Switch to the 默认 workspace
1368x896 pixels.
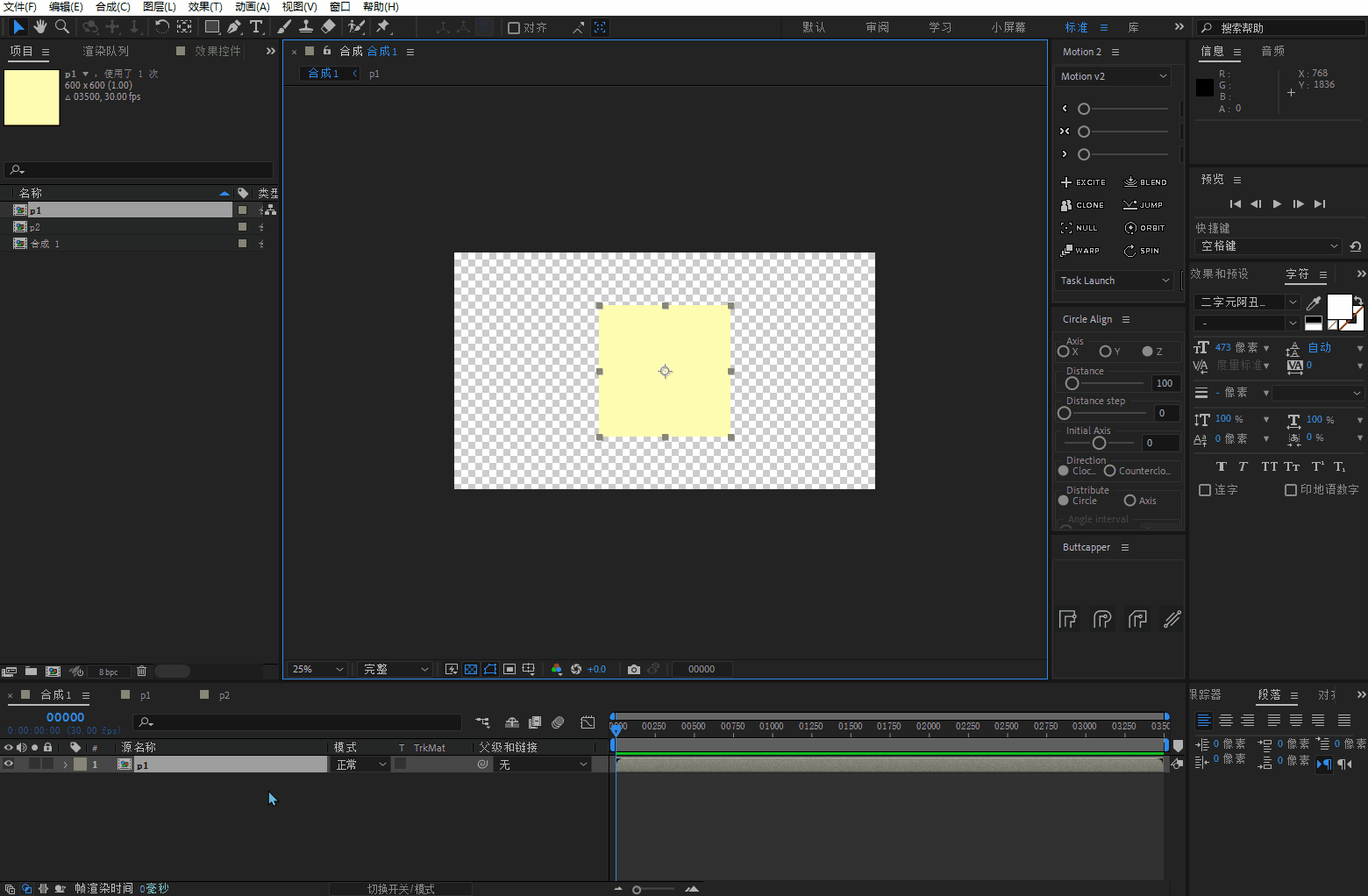point(814,28)
